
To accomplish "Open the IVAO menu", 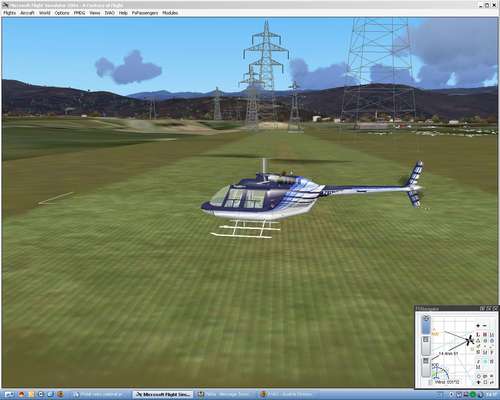I will [x=110, y=13].
